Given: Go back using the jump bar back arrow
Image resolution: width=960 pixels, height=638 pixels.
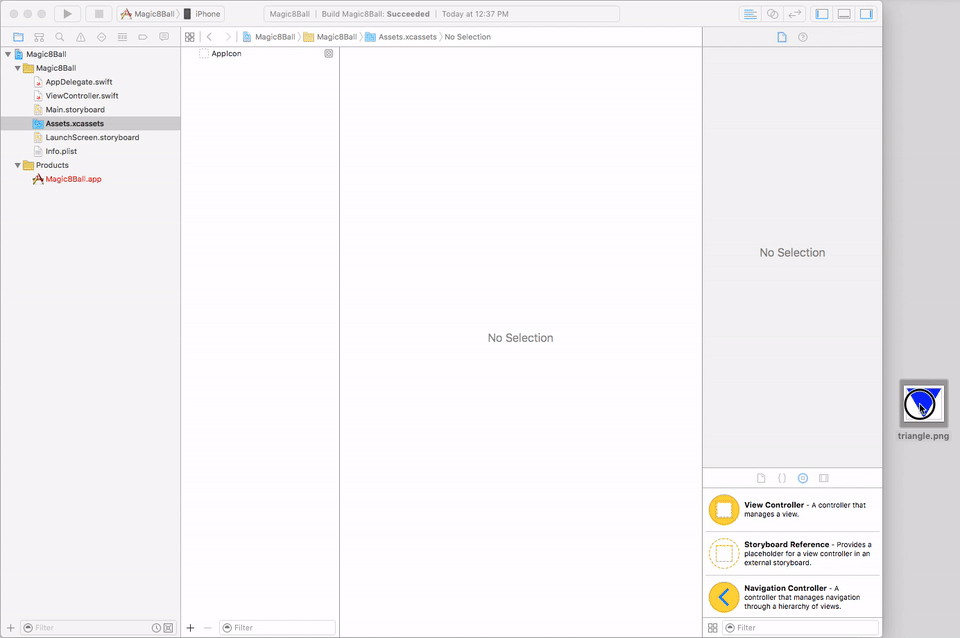Looking at the screenshot, I should click(209, 37).
